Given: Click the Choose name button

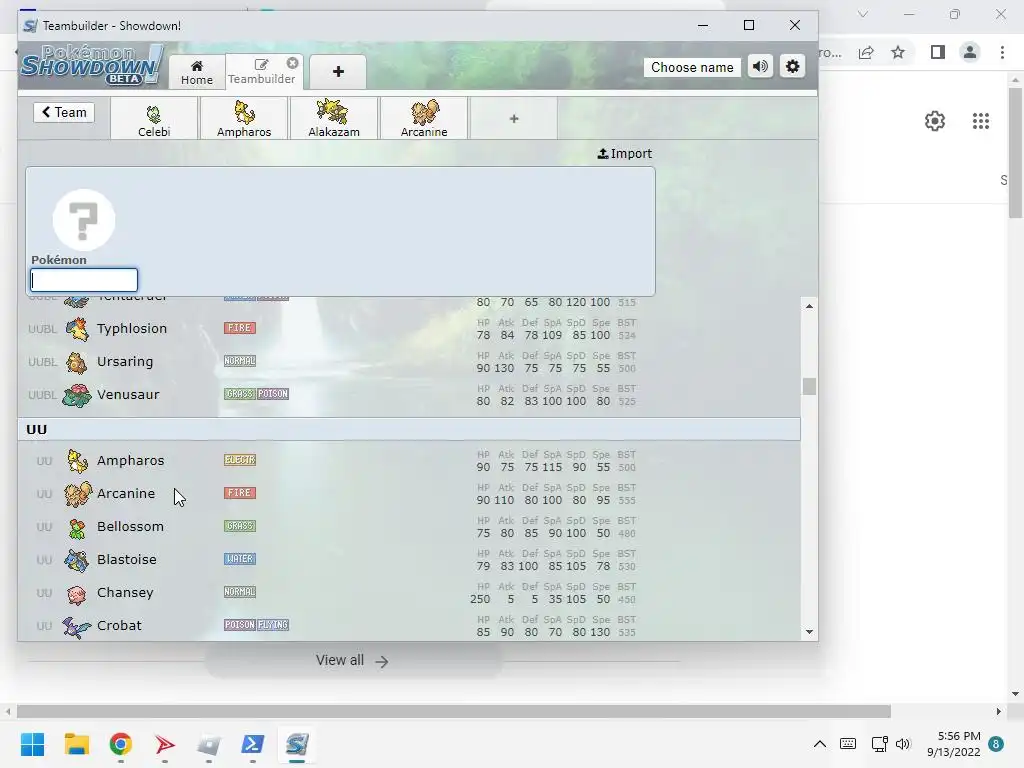Looking at the screenshot, I should 692,67.
